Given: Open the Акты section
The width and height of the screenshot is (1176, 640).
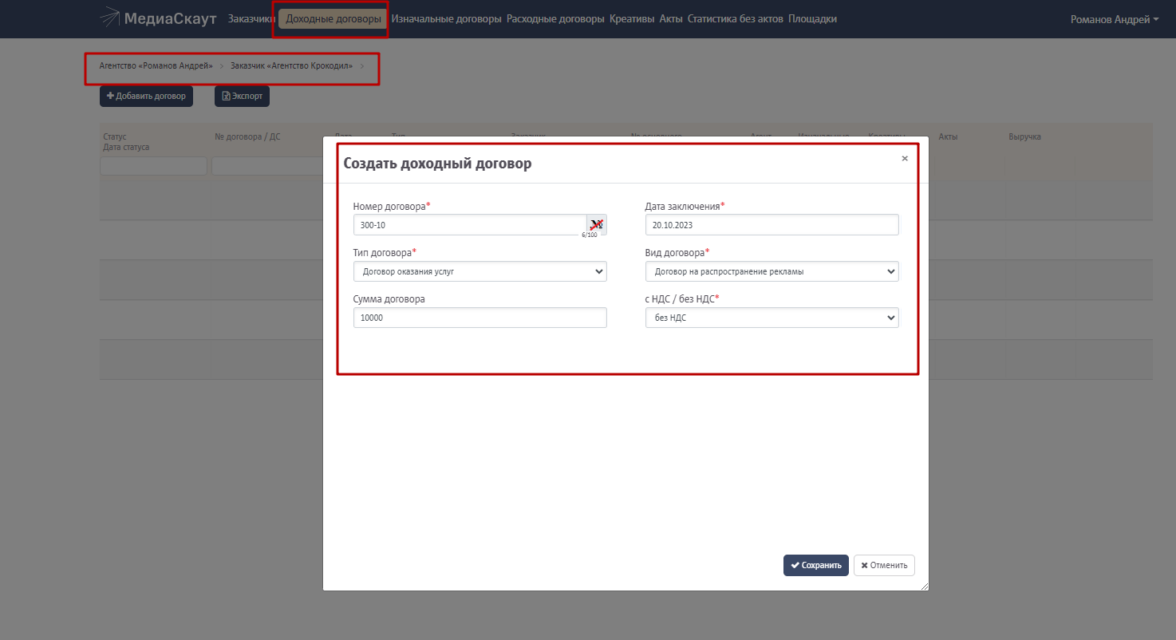Looking at the screenshot, I should pyautogui.click(x=670, y=19).
